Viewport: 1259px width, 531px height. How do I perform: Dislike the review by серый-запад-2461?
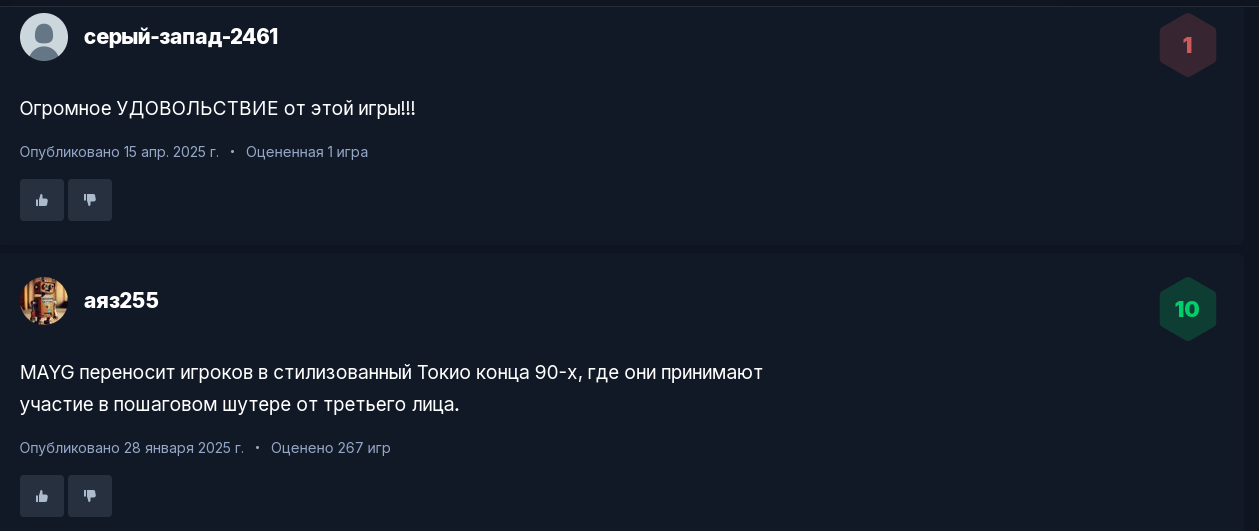[x=90, y=200]
